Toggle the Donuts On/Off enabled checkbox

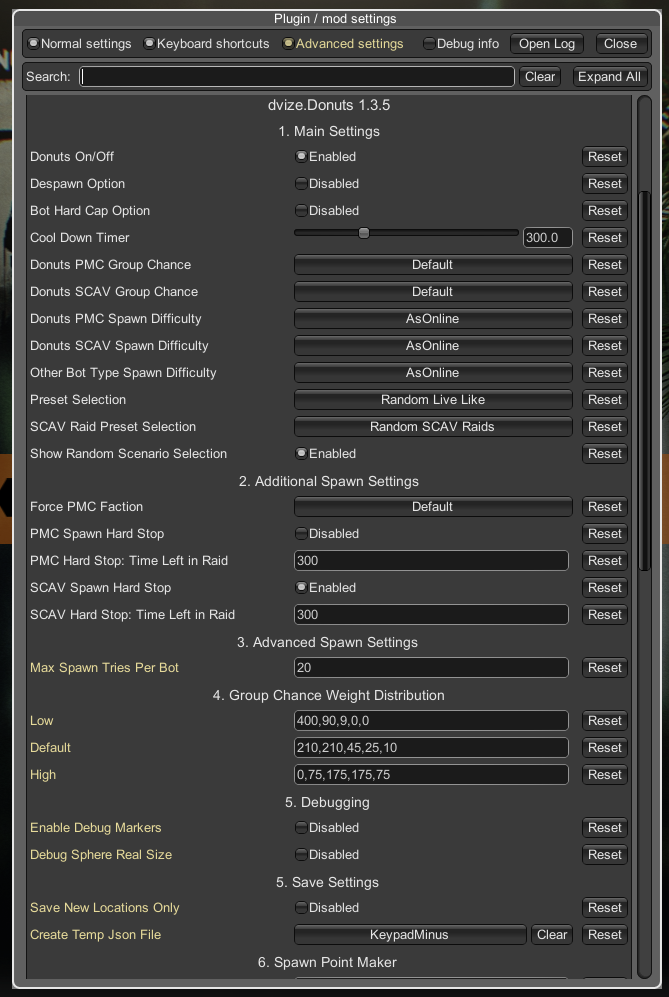point(301,157)
